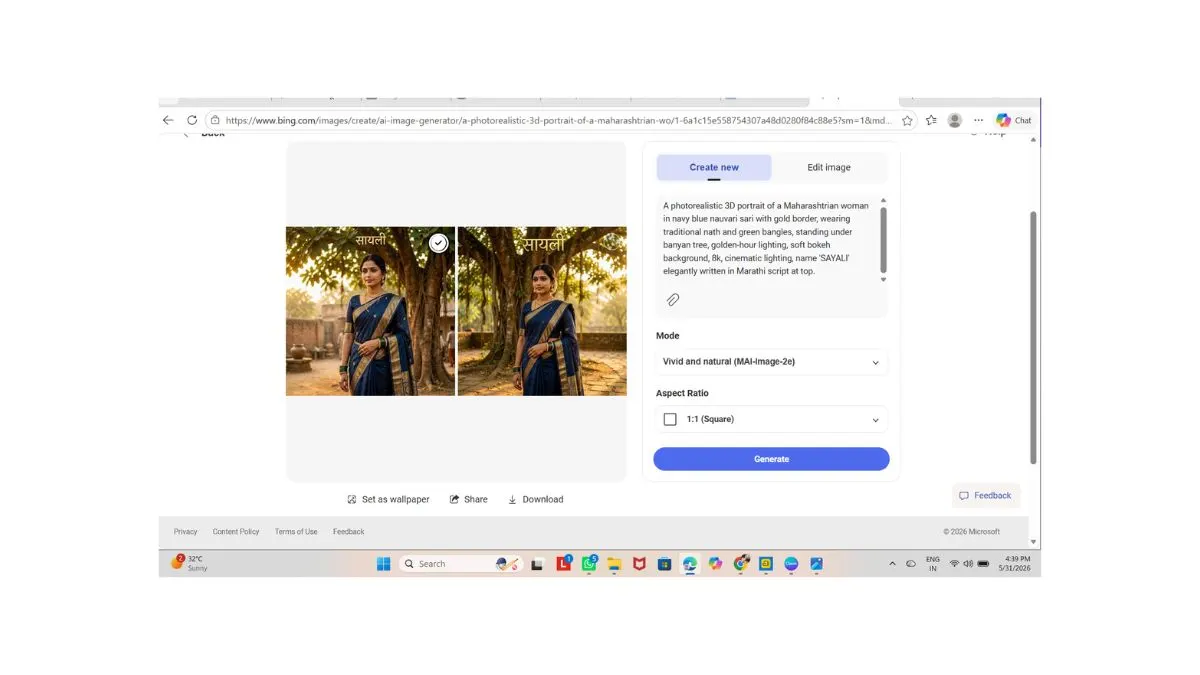
Task: Click the prompt box scrollbar
Action: coord(883,240)
